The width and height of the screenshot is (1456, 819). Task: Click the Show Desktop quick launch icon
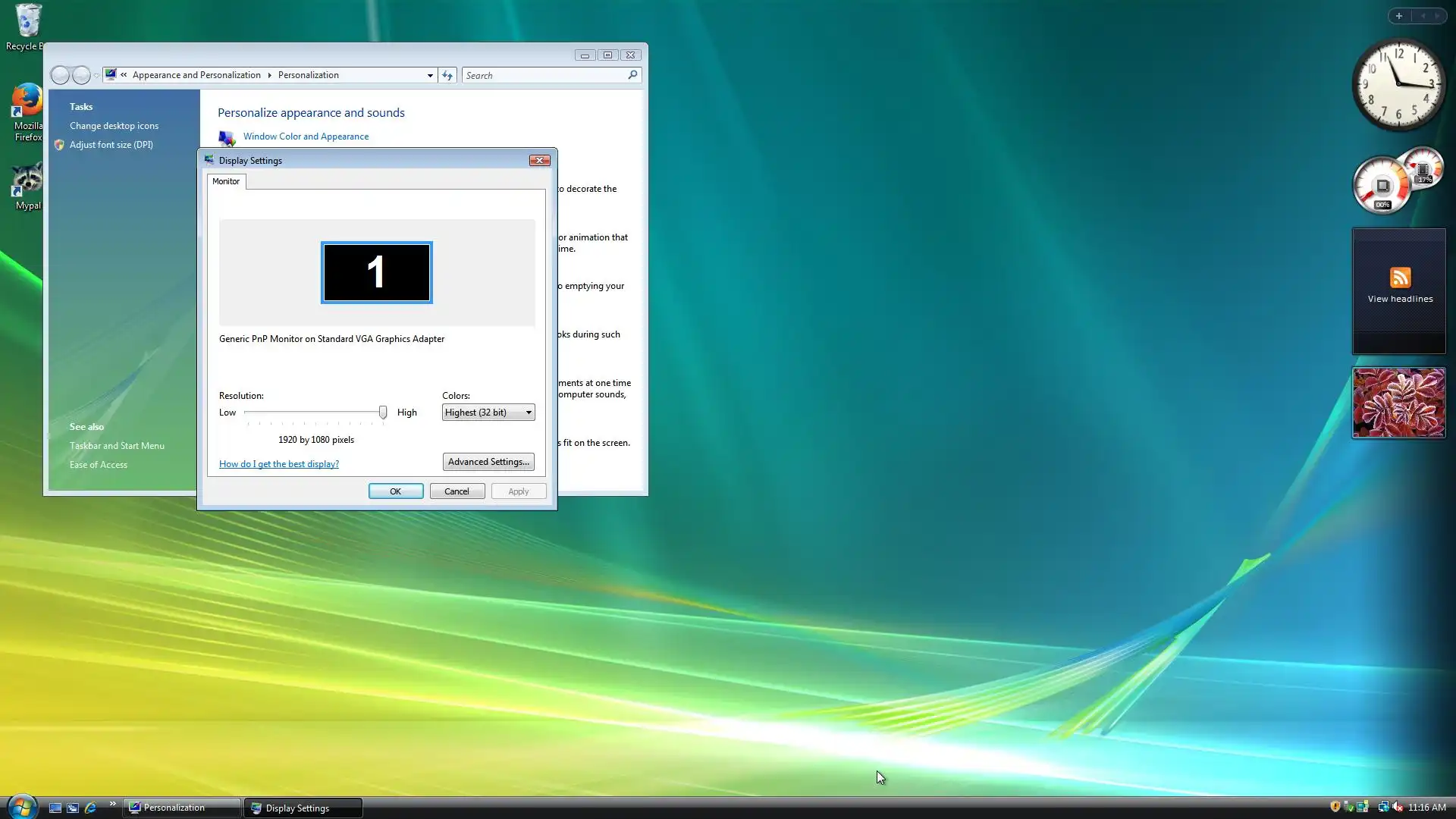(x=55, y=808)
